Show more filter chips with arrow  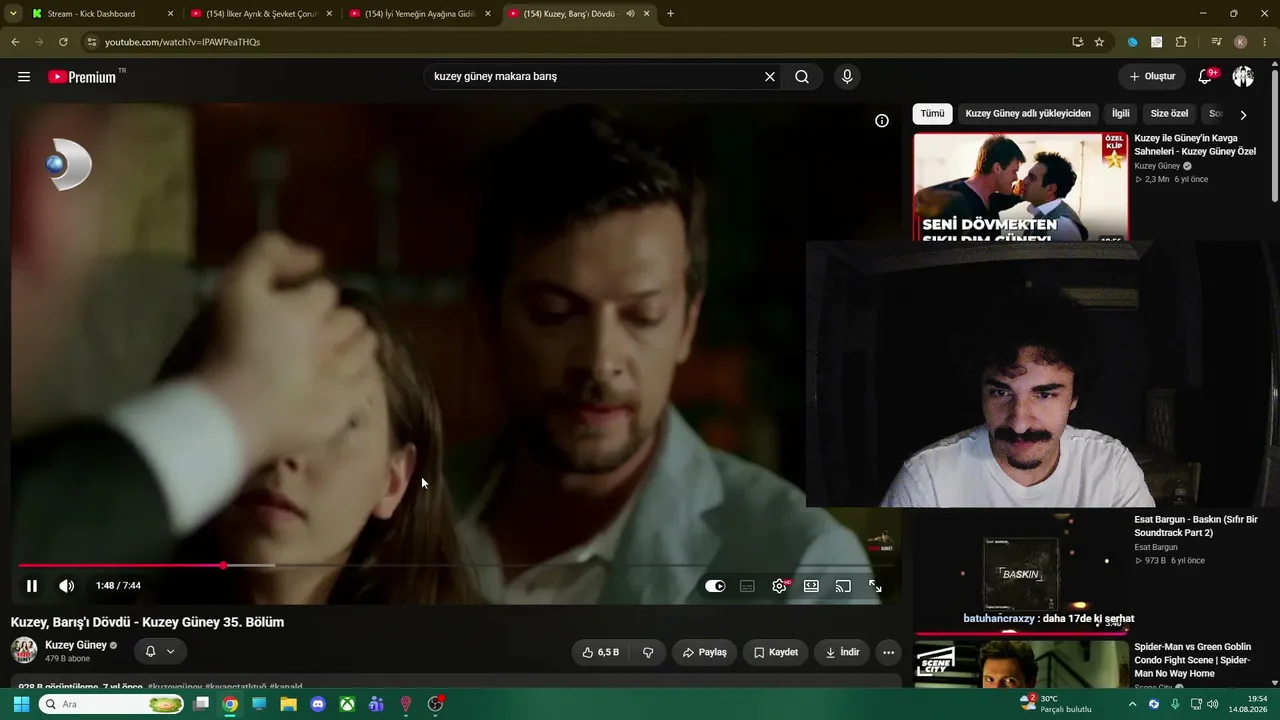(1243, 115)
